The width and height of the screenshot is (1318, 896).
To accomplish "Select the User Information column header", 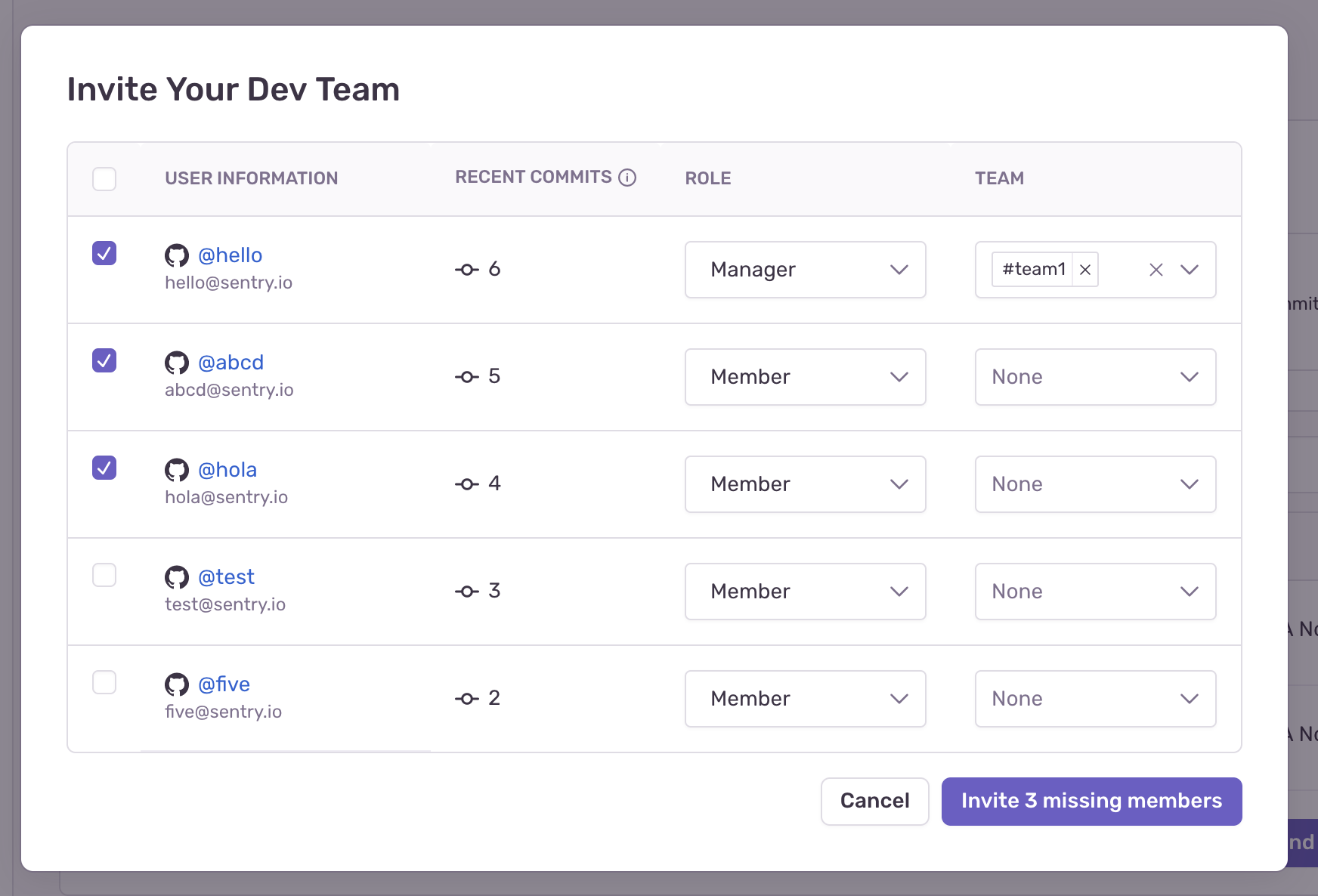I will pos(251,178).
